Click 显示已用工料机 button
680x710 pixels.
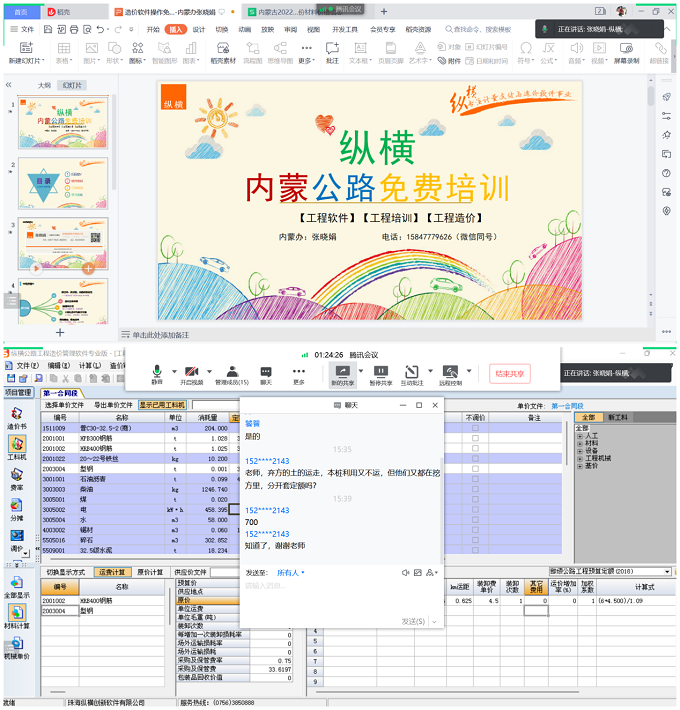(x=162, y=405)
